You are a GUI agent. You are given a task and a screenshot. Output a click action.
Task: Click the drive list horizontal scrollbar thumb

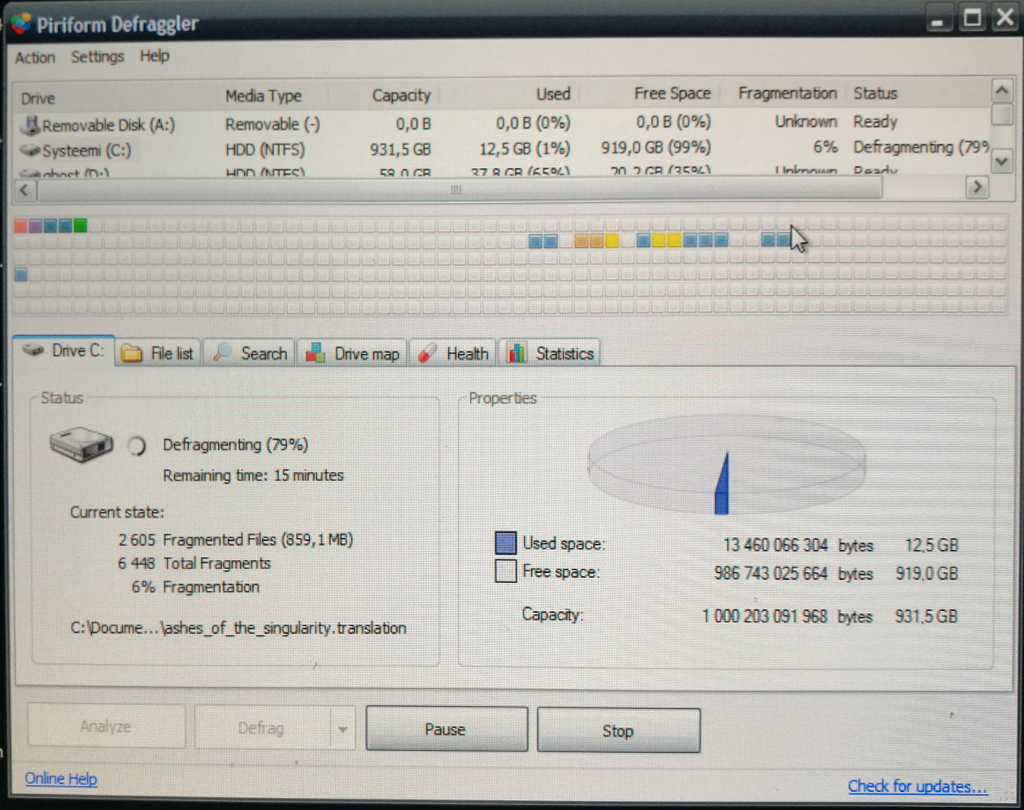coord(459,189)
